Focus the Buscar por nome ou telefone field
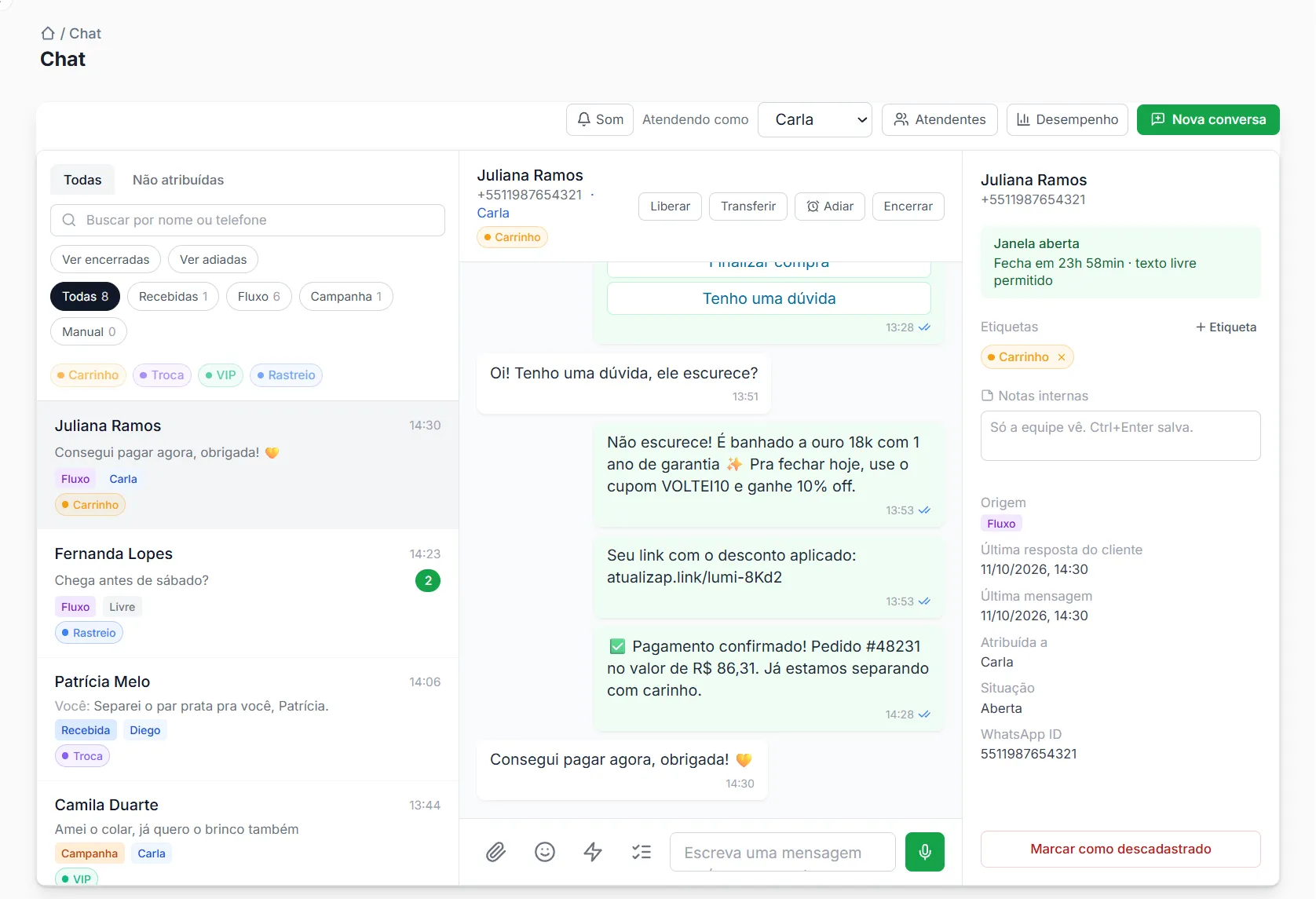 (x=247, y=220)
